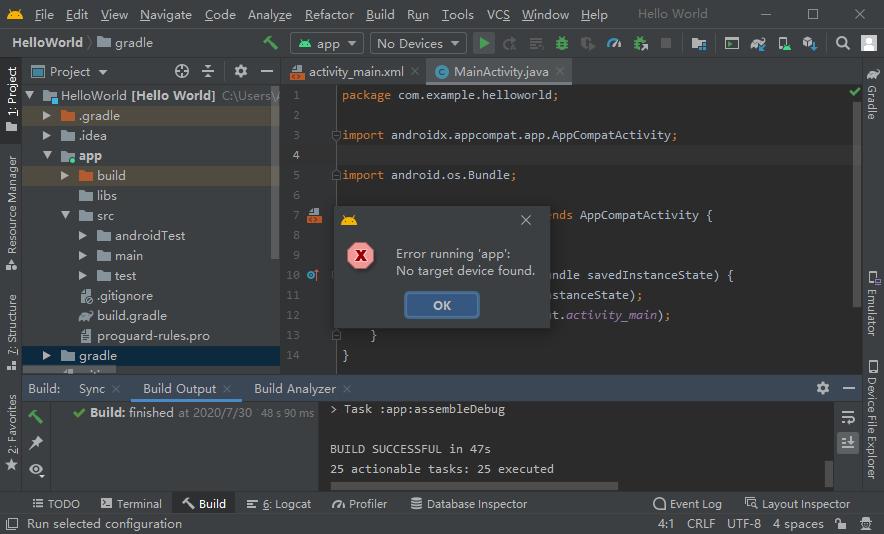Image resolution: width=884 pixels, height=534 pixels.
Task: Open the SDK Manager icon
Action: (x=810, y=43)
